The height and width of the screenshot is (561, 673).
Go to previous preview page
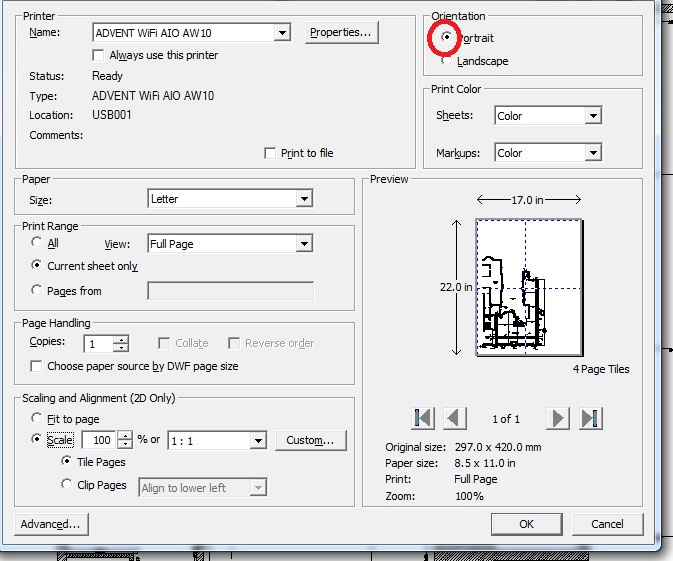coord(454,418)
